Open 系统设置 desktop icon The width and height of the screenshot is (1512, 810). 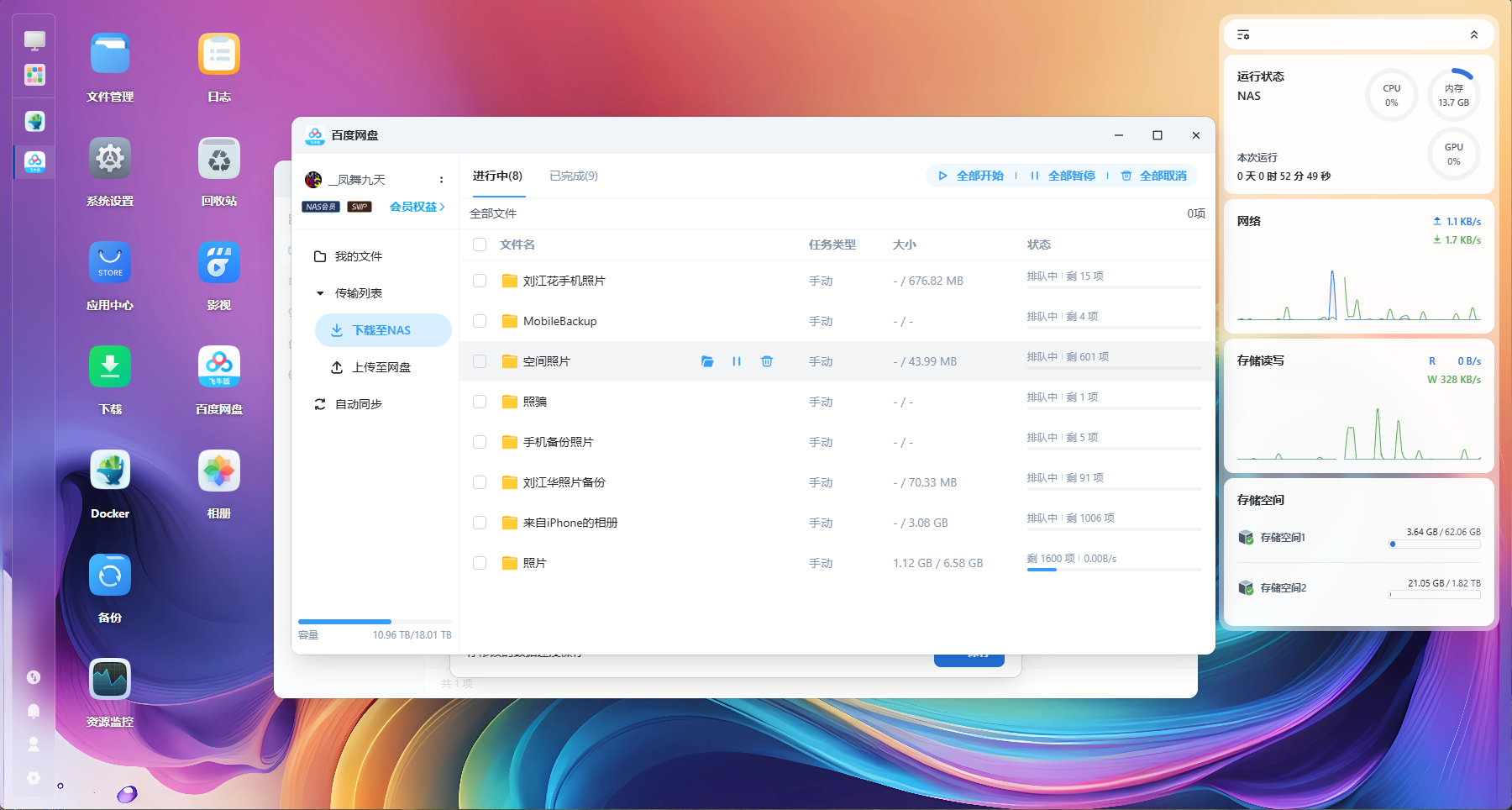110,158
